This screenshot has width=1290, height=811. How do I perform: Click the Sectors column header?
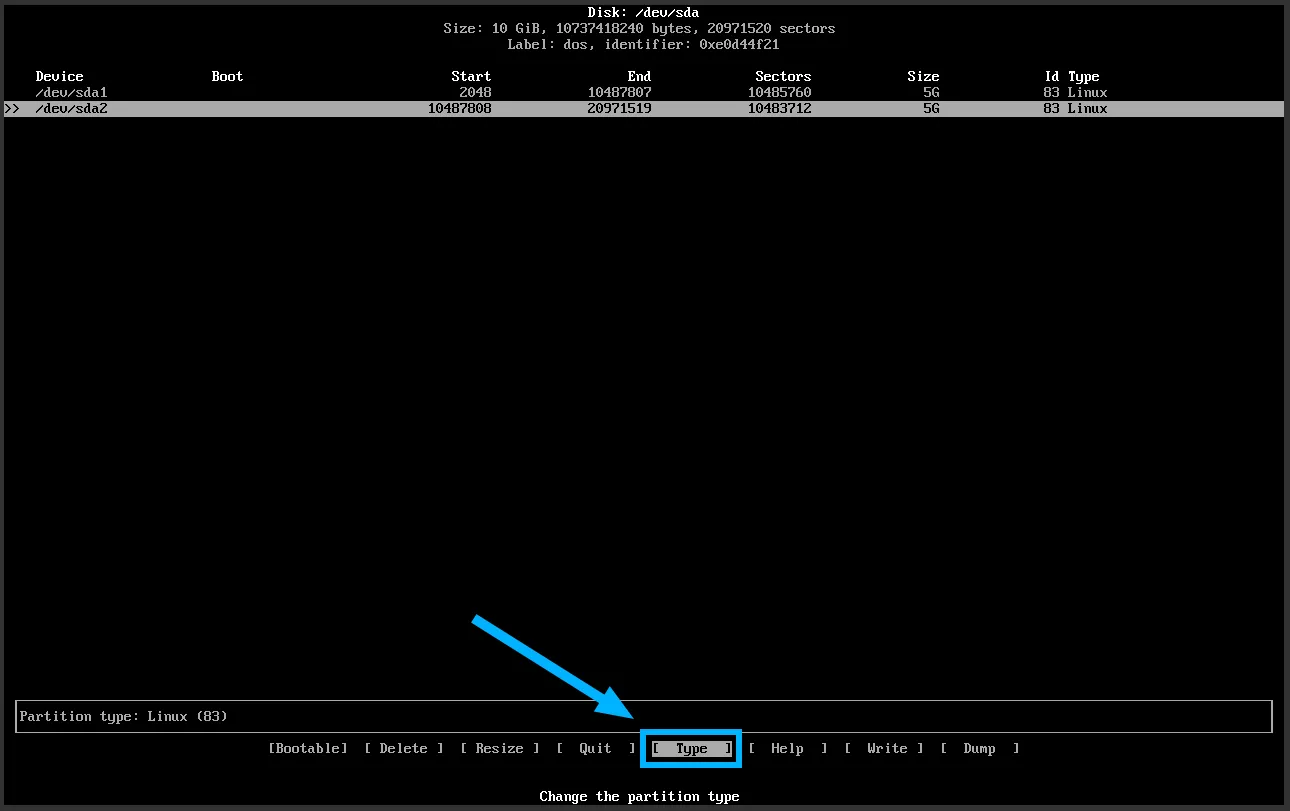coord(783,76)
